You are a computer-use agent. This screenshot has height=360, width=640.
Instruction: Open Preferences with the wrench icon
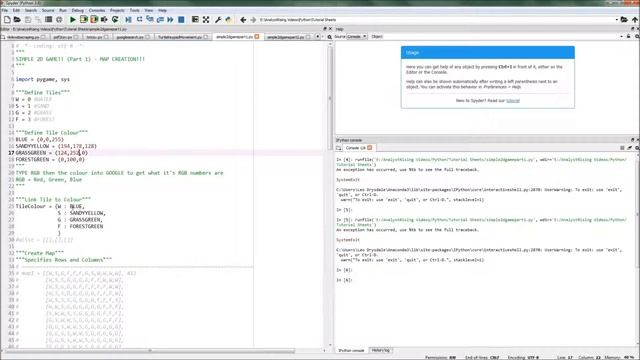[x=218, y=20]
